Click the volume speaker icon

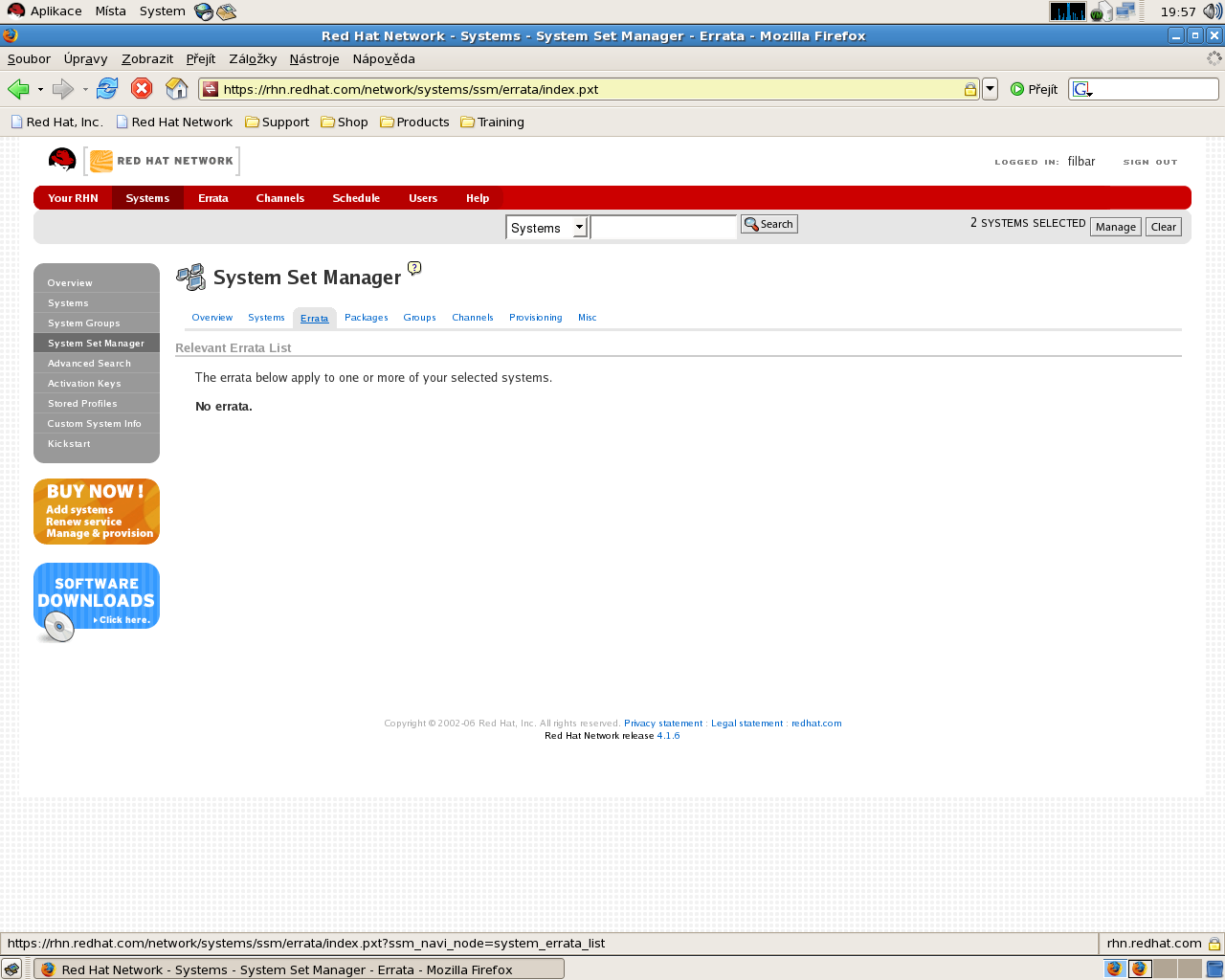pyautogui.click(x=1213, y=11)
